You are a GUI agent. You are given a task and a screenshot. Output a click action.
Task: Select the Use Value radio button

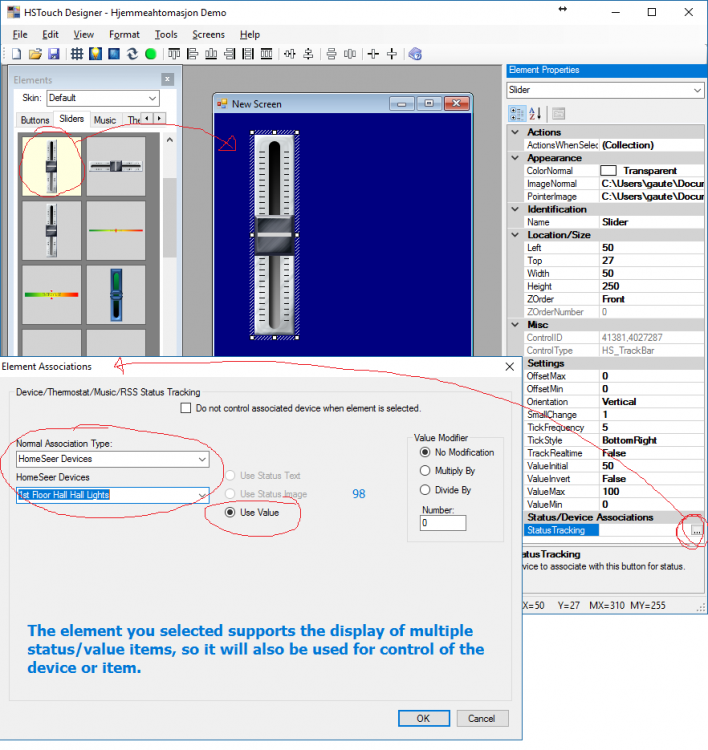pyautogui.click(x=231, y=513)
